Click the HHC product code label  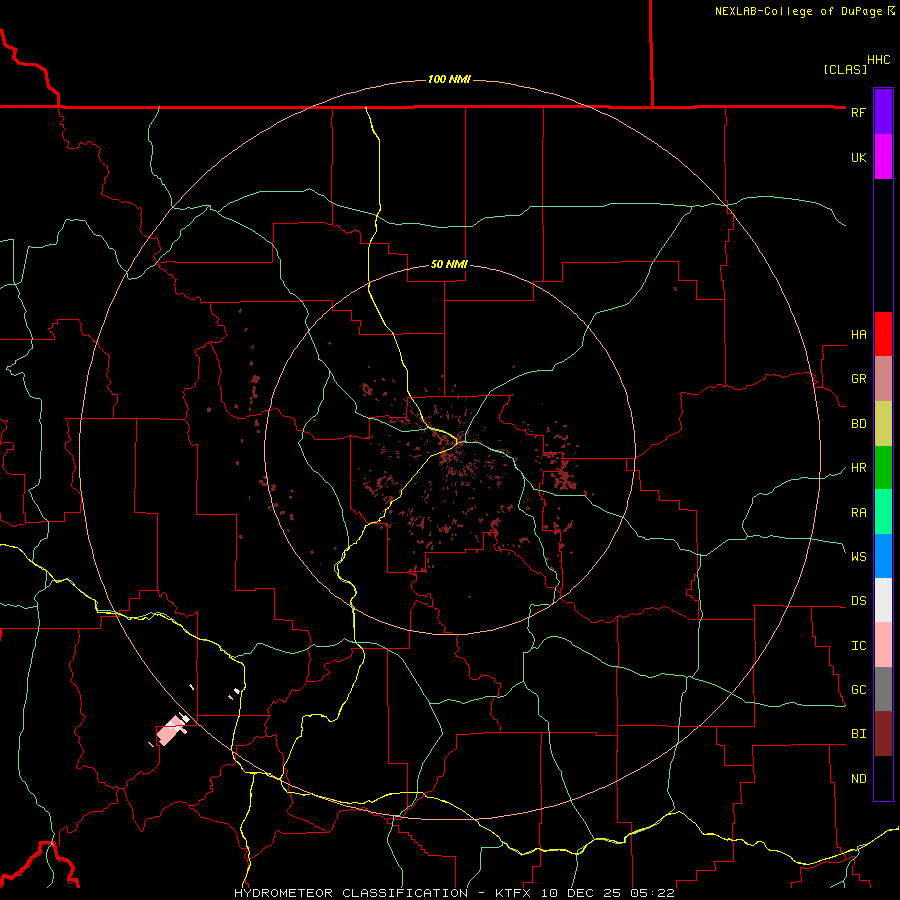[x=879, y=60]
